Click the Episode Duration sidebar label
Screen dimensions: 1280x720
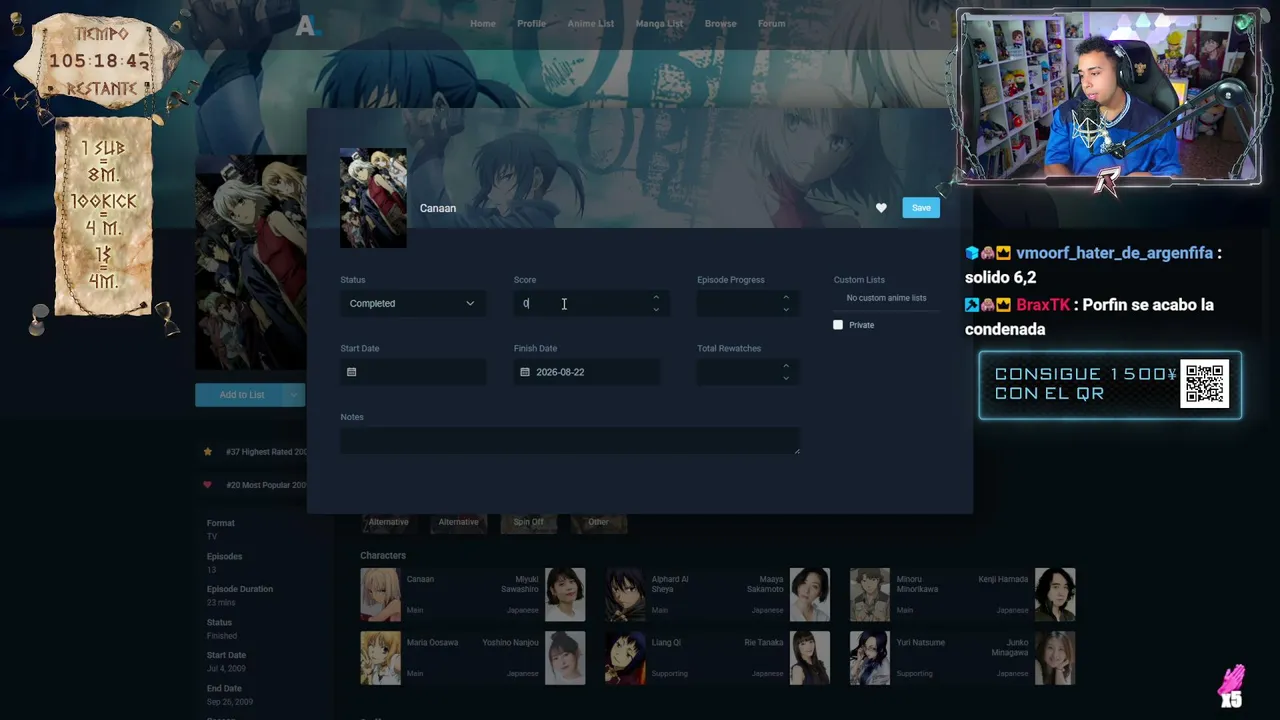pos(240,589)
